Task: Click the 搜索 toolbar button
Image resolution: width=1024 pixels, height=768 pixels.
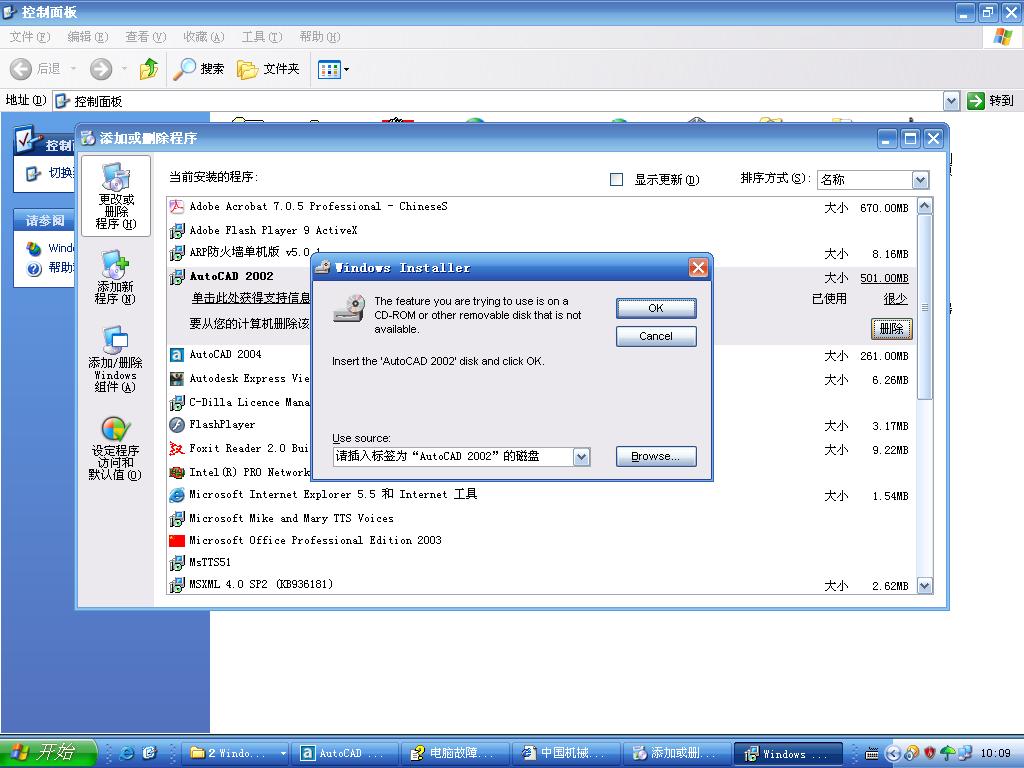Action: pos(199,69)
